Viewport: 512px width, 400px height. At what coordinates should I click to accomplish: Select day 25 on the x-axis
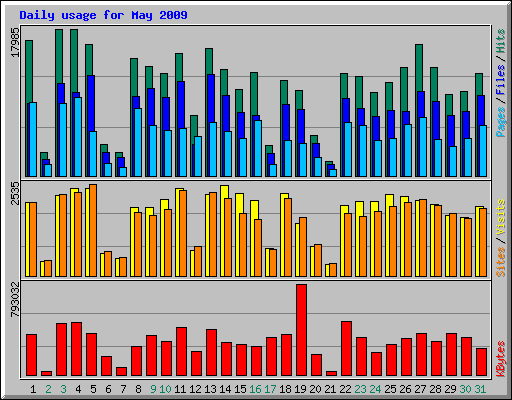coord(390,389)
